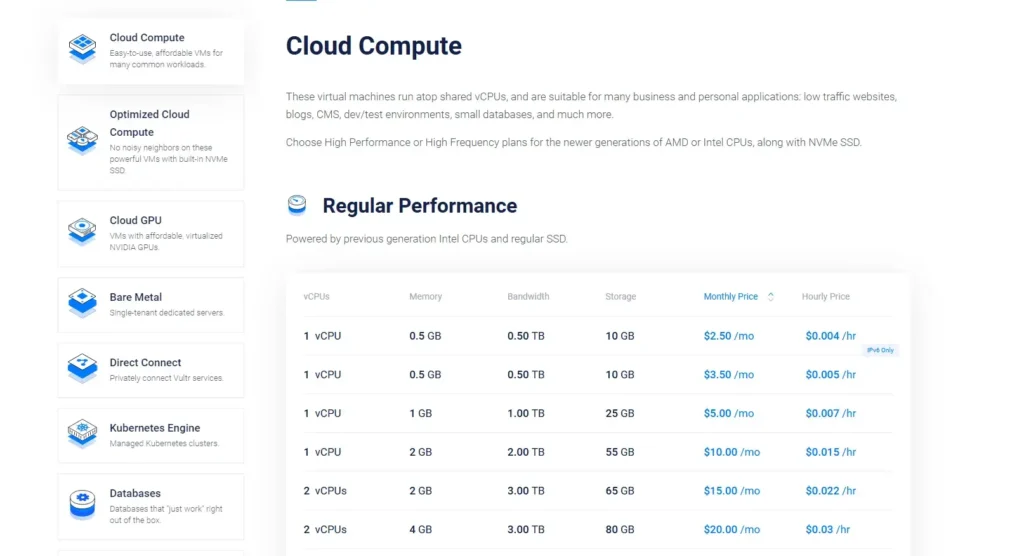Click the $0.004 /hr hourly price
Viewport: 1024px width, 556px height.
point(830,336)
